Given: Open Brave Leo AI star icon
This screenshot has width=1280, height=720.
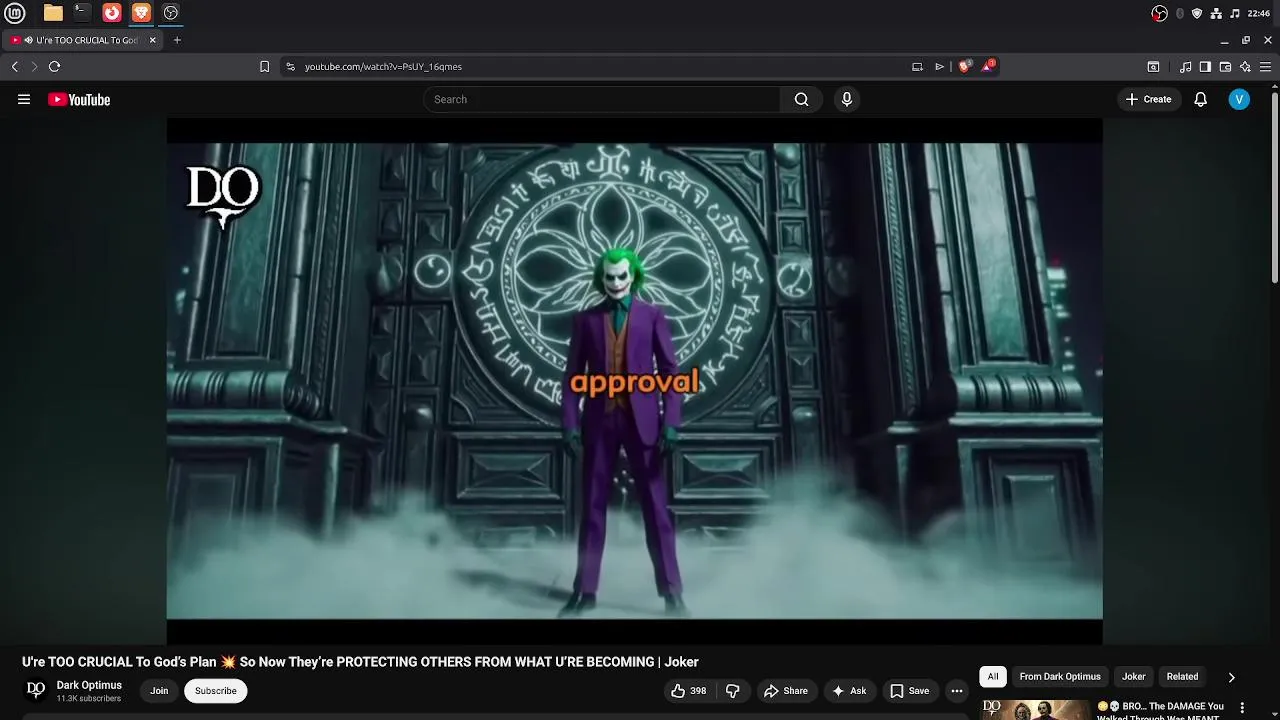Looking at the screenshot, I should [1245, 66].
